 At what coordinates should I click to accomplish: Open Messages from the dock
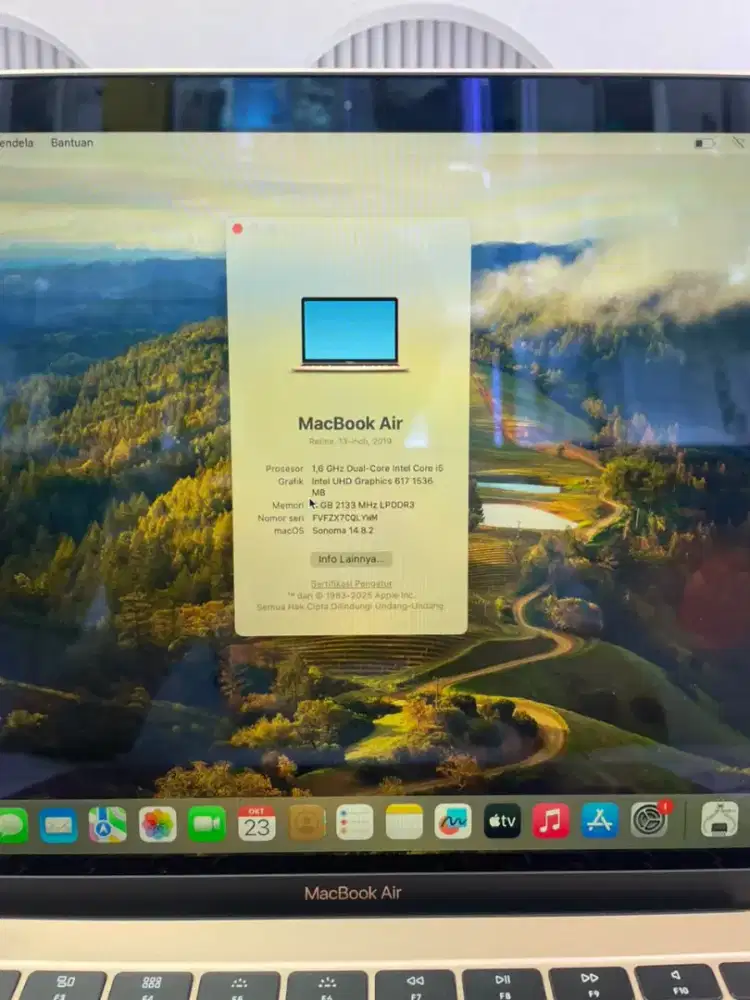(x=11, y=825)
